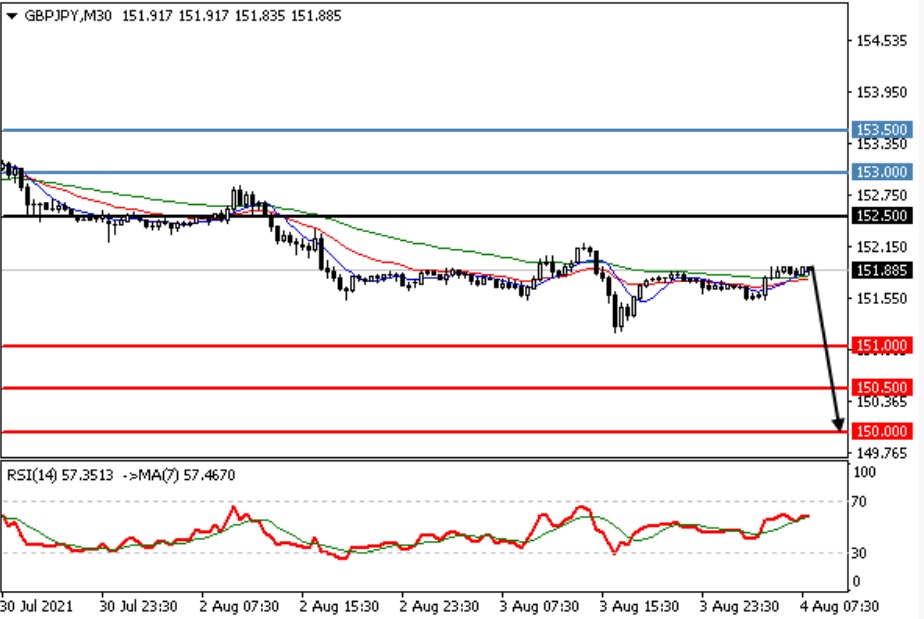924x619 pixels.
Task: Click the 153.950 price scale value
Action: 882,93
